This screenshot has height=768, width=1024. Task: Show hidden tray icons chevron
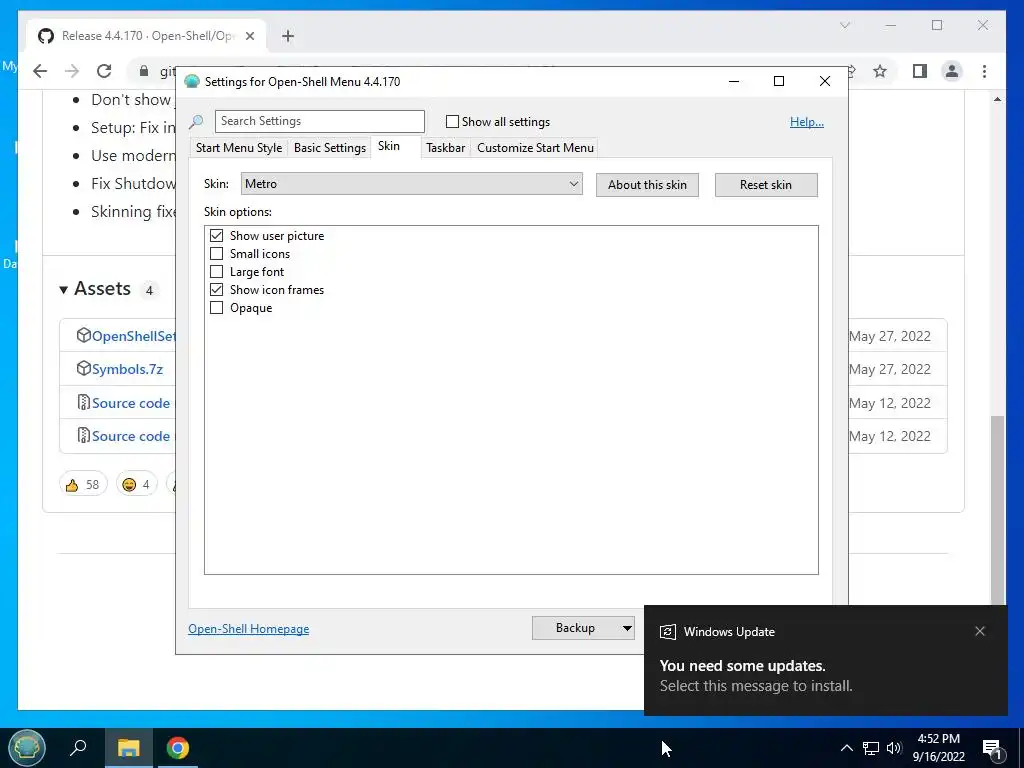point(846,748)
